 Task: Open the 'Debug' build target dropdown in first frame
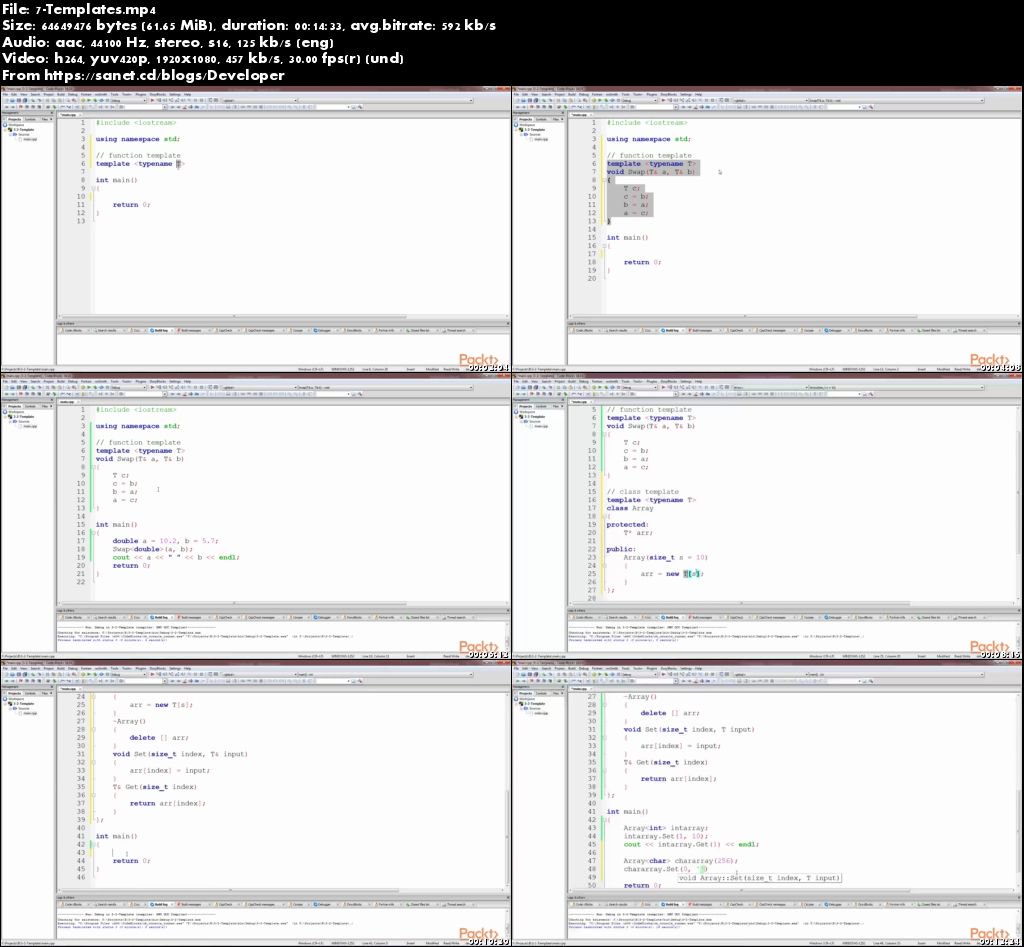(129, 101)
